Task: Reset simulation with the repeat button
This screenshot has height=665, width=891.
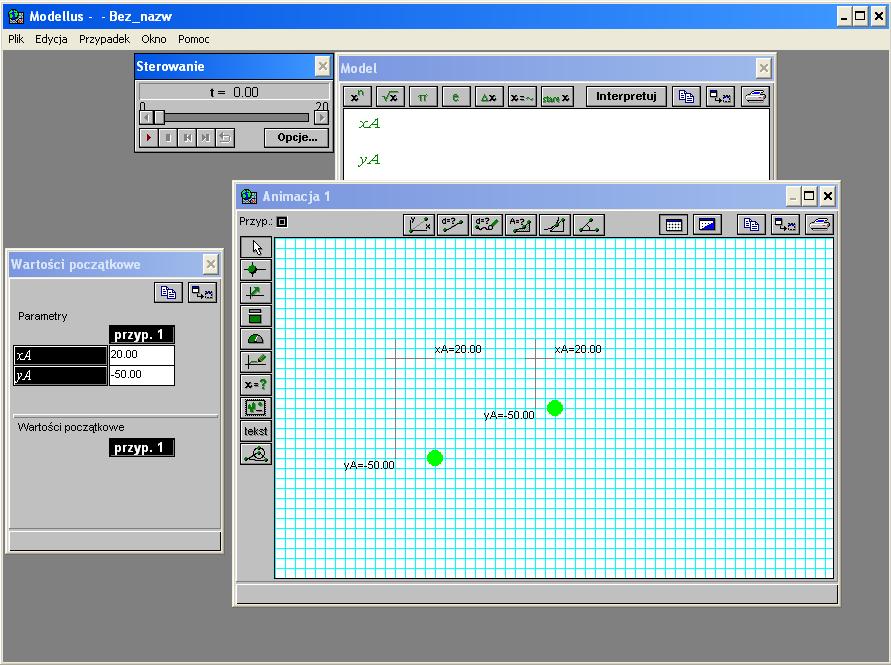Action: click(x=225, y=138)
